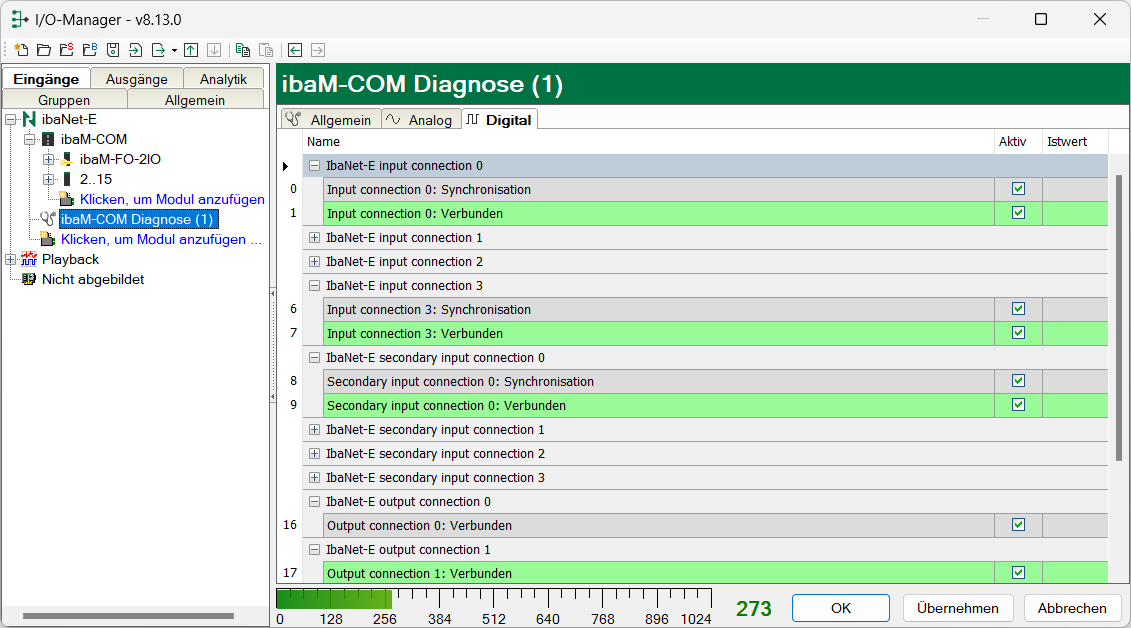Click the Nicht abgebildet icon in the tree

pyautogui.click(x=29, y=279)
